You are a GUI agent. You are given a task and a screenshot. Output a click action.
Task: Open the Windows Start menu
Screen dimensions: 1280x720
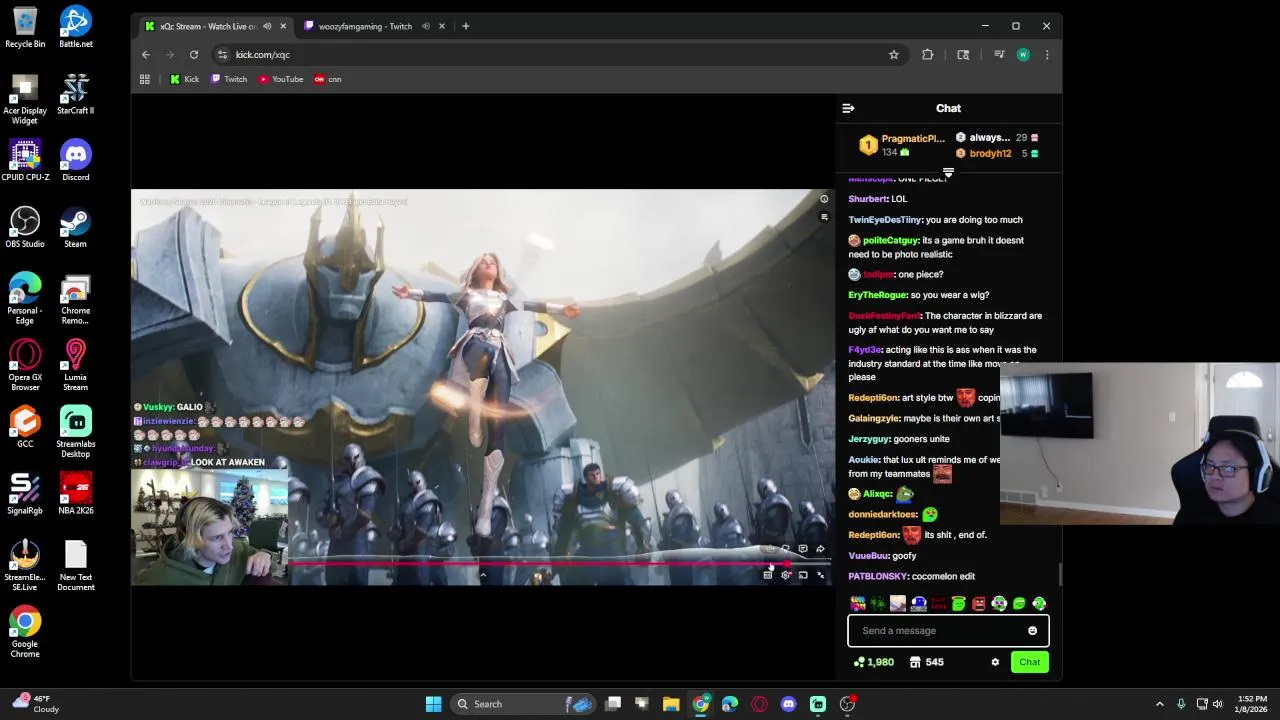433,704
